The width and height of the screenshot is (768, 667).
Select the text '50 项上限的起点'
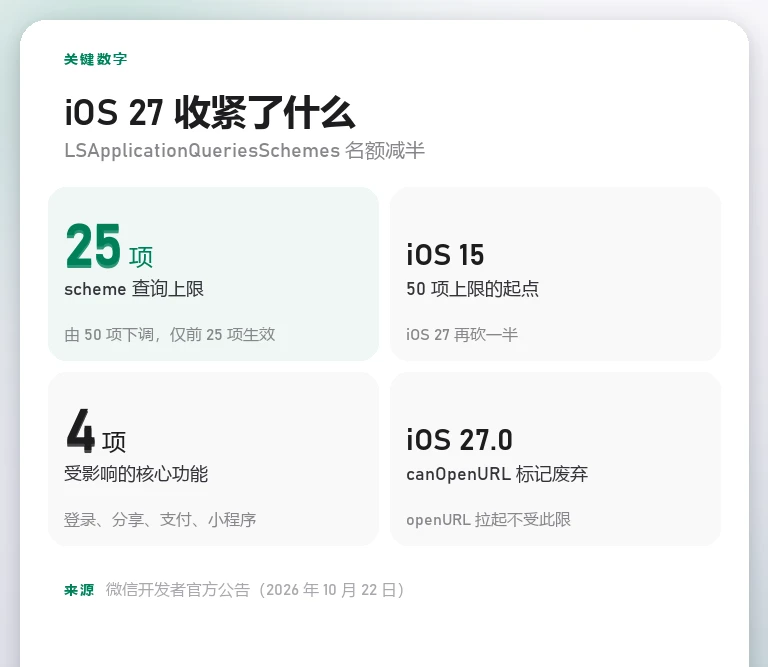pyautogui.click(x=472, y=289)
